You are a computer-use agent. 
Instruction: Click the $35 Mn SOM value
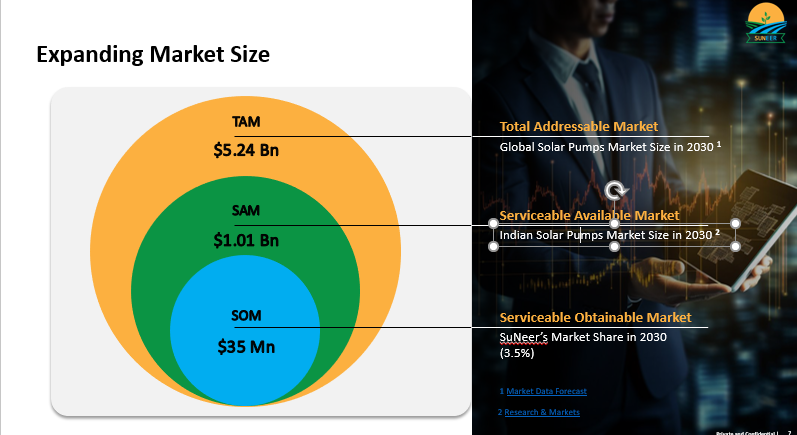[246, 348]
